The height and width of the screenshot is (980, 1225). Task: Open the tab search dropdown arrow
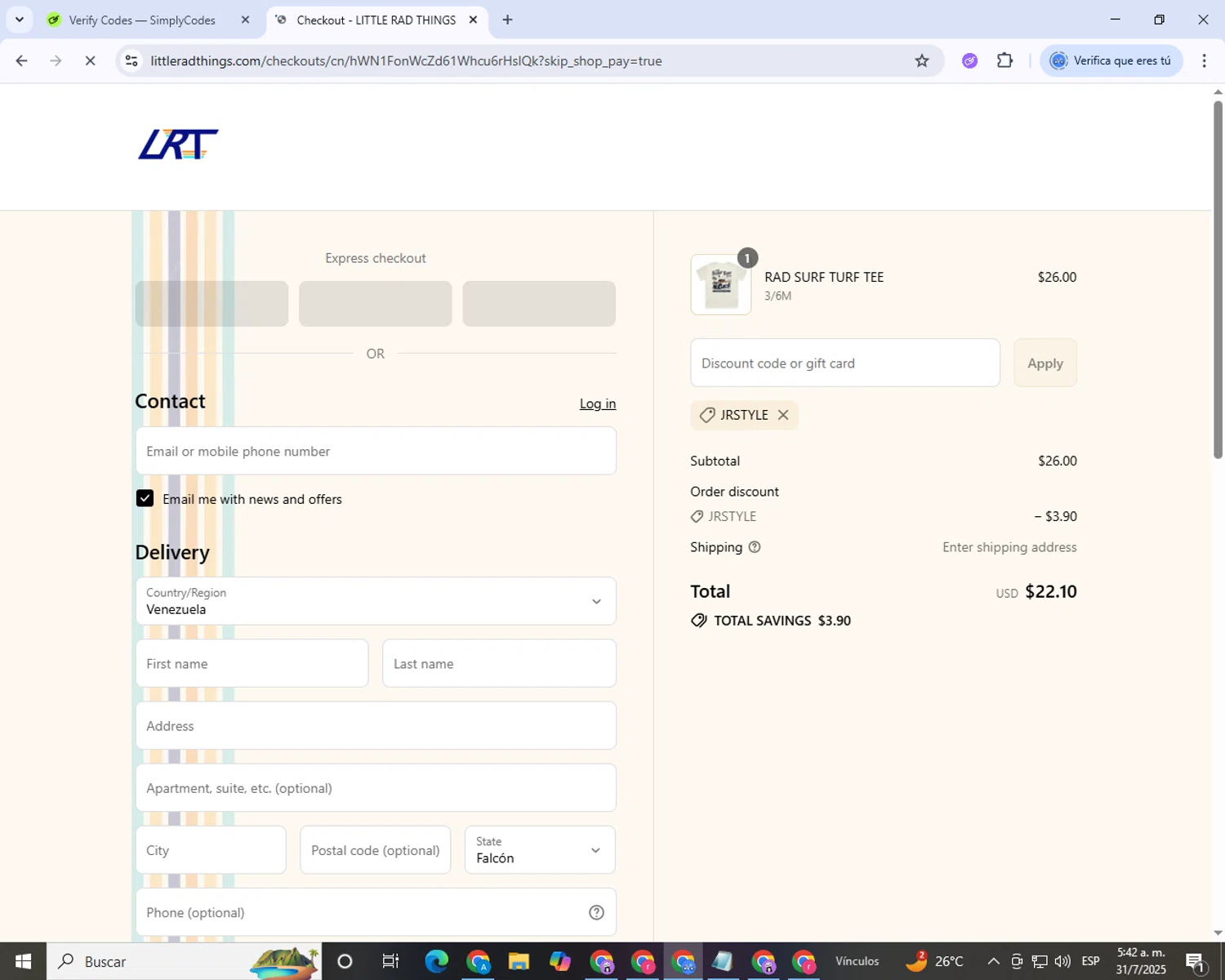[x=19, y=20]
